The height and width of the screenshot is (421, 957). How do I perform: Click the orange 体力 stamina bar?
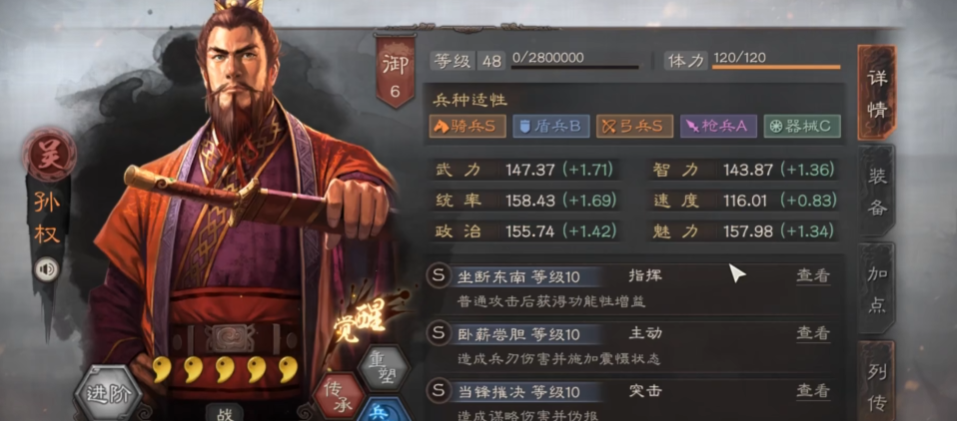[x=776, y=67]
